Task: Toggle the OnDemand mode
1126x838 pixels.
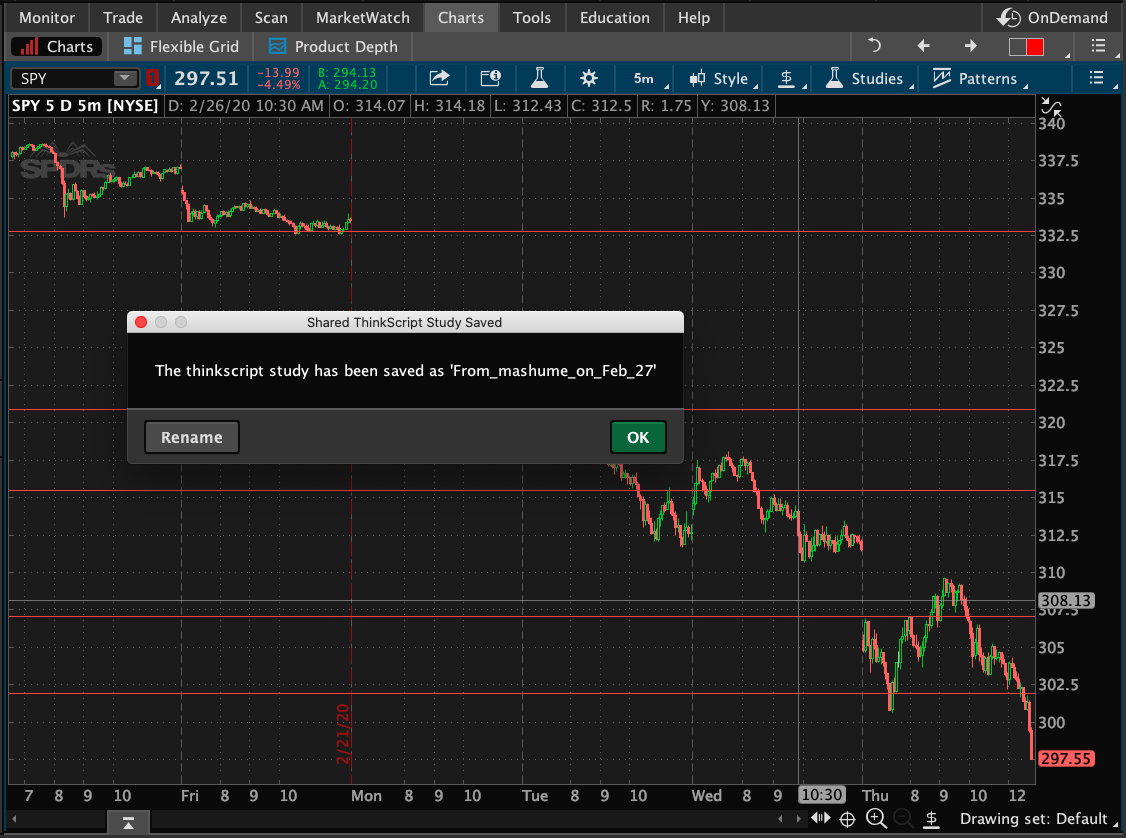Action: coord(1054,17)
